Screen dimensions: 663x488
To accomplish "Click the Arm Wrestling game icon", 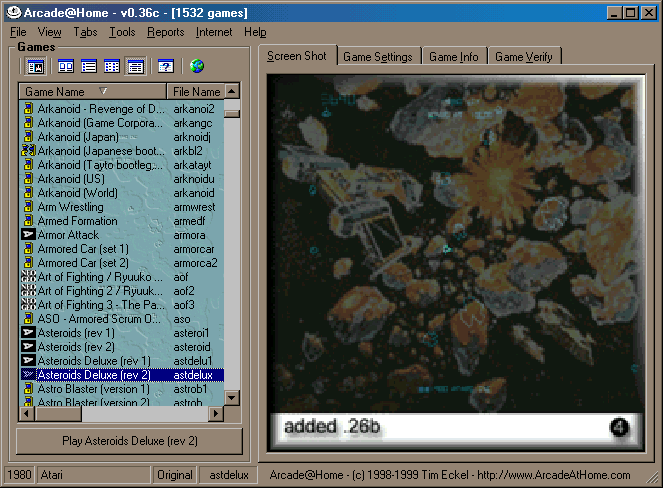I will pyautogui.click(x=28, y=206).
